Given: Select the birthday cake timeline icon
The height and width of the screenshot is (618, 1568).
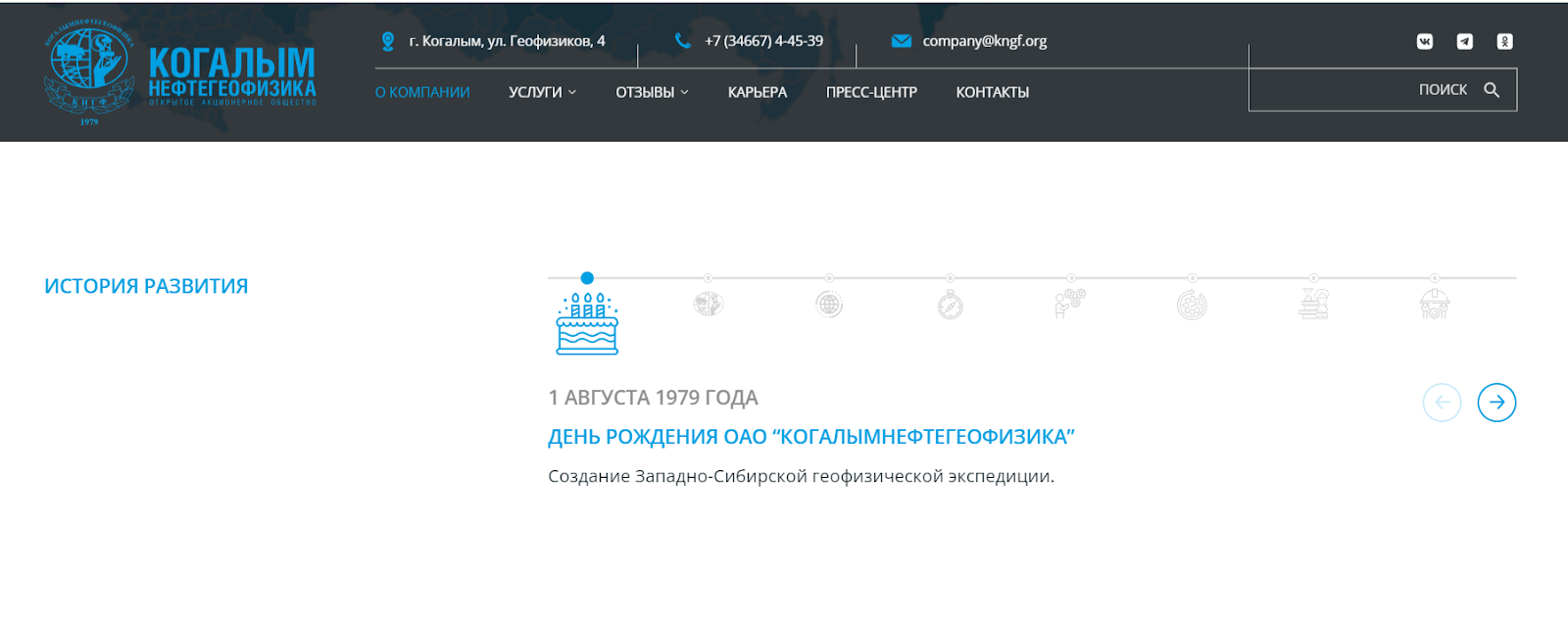Looking at the screenshot, I should pyautogui.click(x=587, y=323).
